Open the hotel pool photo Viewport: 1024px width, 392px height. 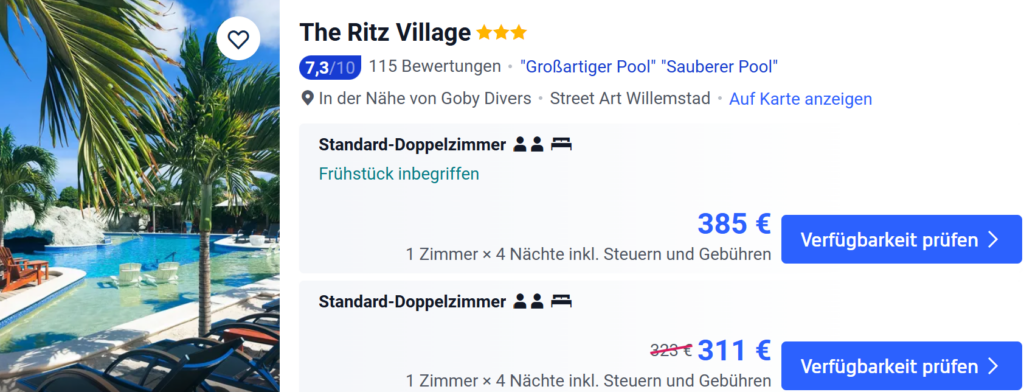[140, 196]
